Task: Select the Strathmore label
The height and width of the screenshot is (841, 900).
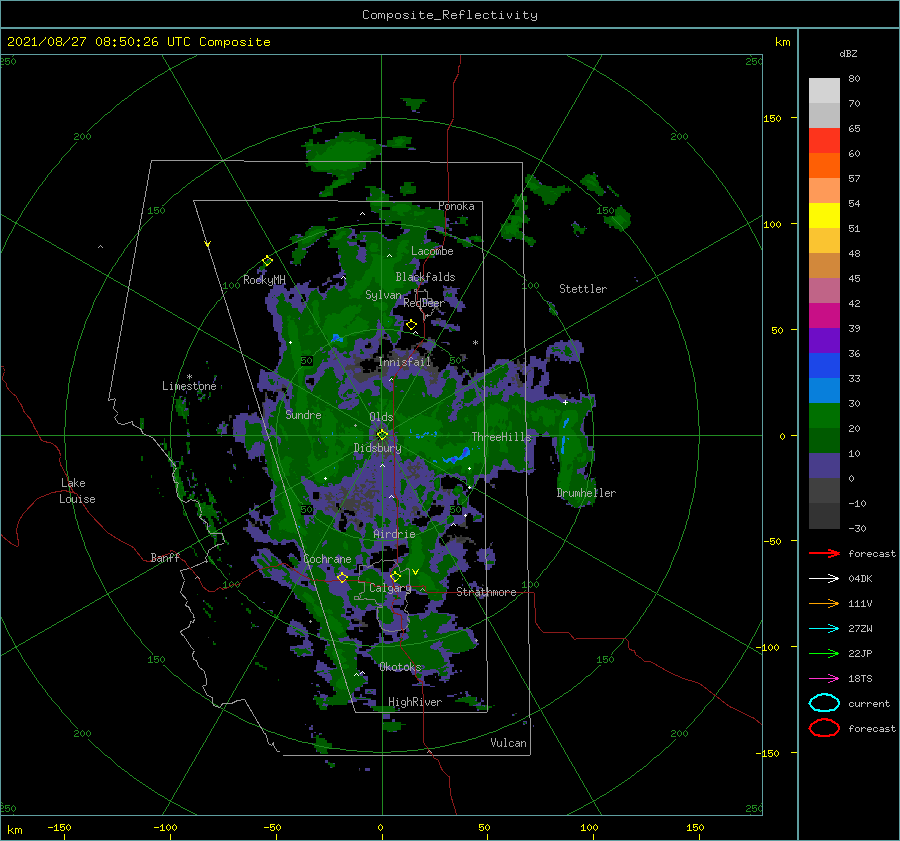Action: pyautogui.click(x=486, y=592)
